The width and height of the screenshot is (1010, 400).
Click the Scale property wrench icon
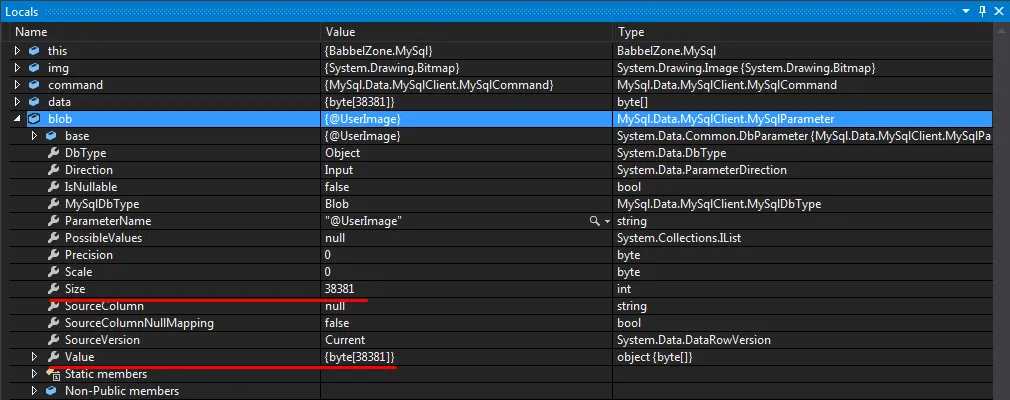click(53, 272)
